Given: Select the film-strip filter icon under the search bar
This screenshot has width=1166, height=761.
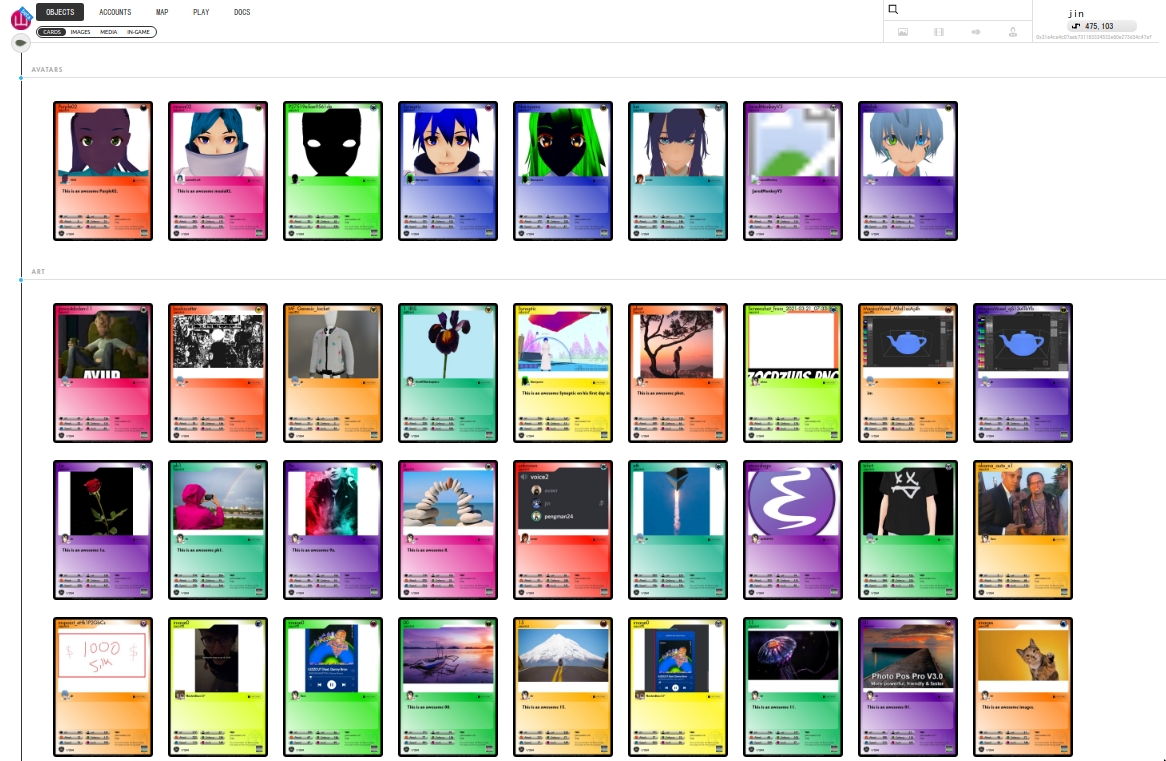Looking at the screenshot, I should (937, 31).
